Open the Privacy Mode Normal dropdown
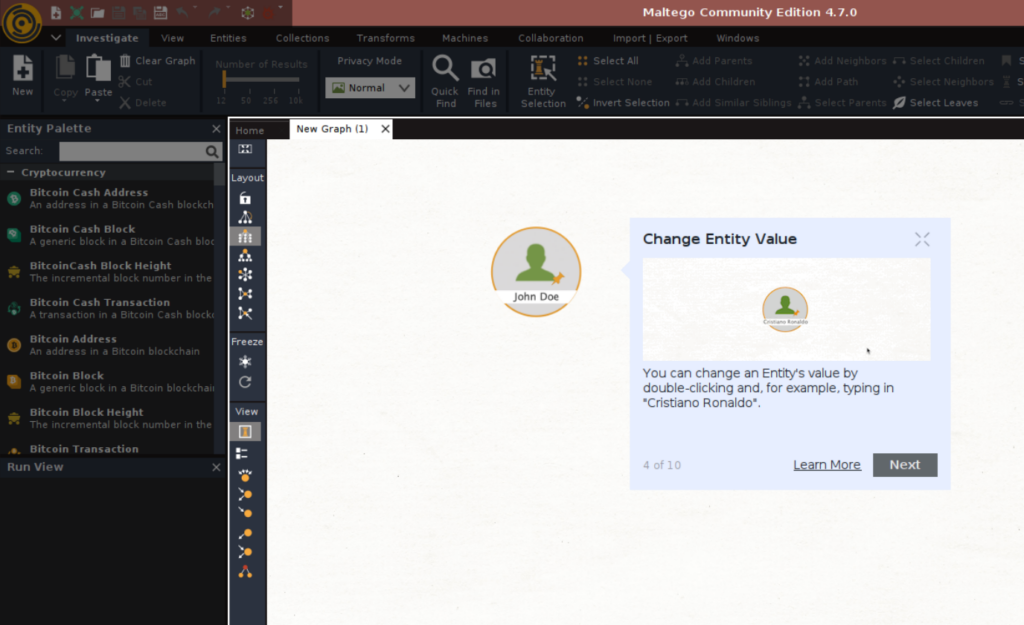The width and height of the screenshot is (1024, 625). (370, 88)
